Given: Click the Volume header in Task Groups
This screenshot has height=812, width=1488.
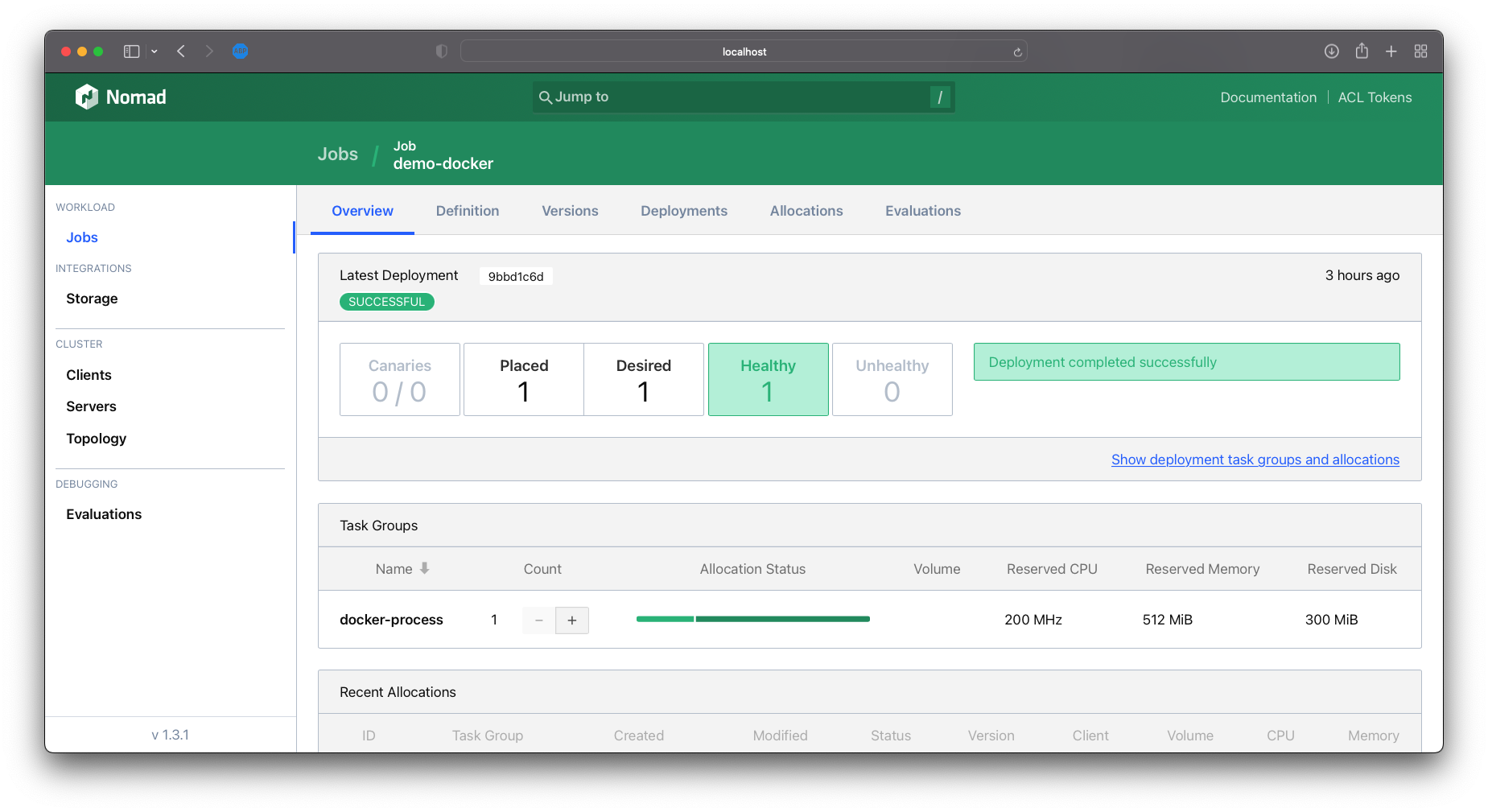Looking at the screenshot, I should [937, 569].
